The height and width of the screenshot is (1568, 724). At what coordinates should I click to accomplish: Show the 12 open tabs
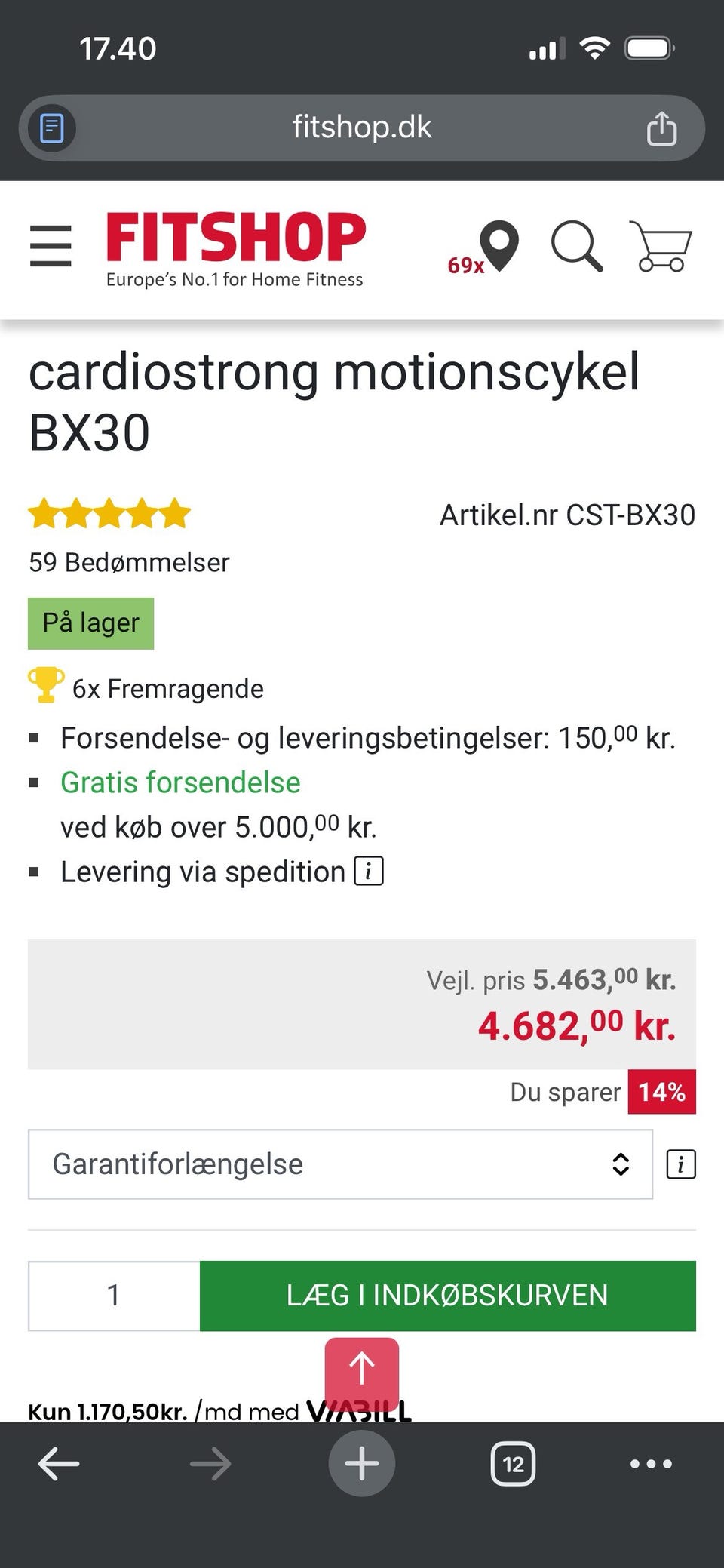point(513,1464)
